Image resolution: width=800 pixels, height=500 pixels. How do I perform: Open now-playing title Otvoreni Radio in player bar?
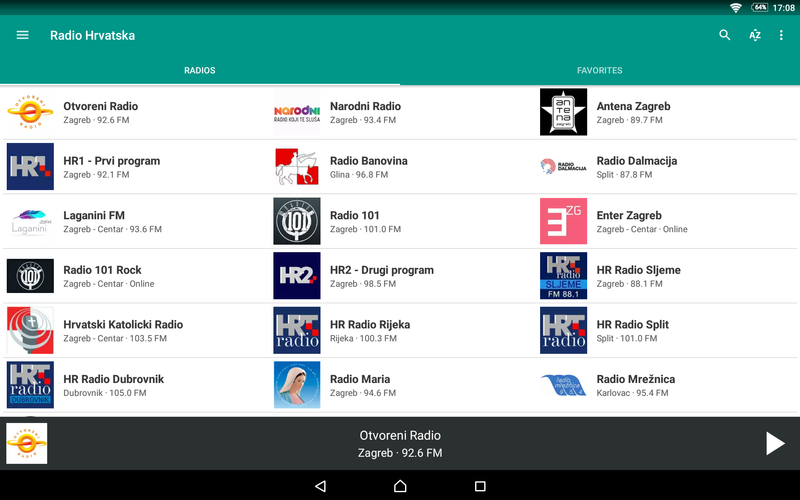pos(400,435)
